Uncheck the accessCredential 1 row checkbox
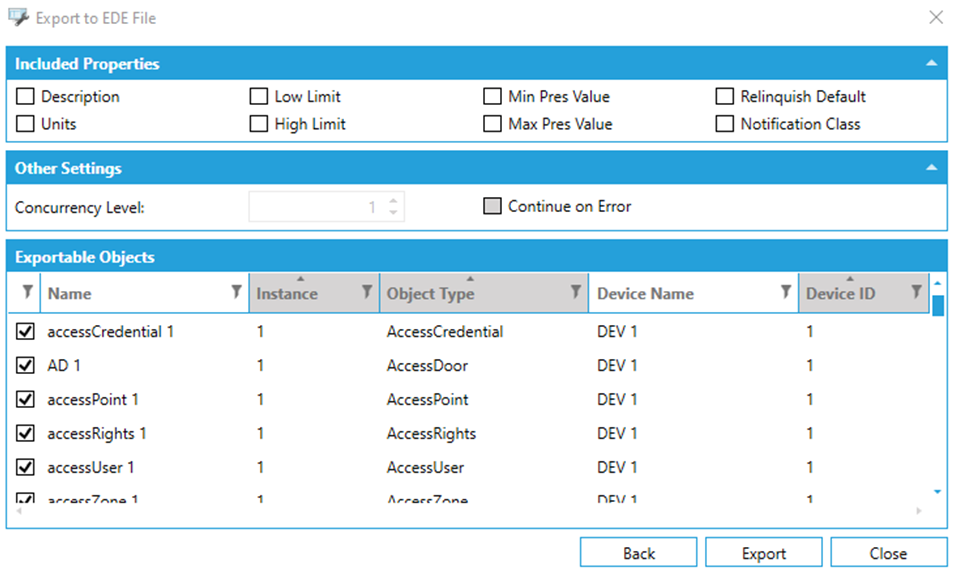 [x=26, y=332]
